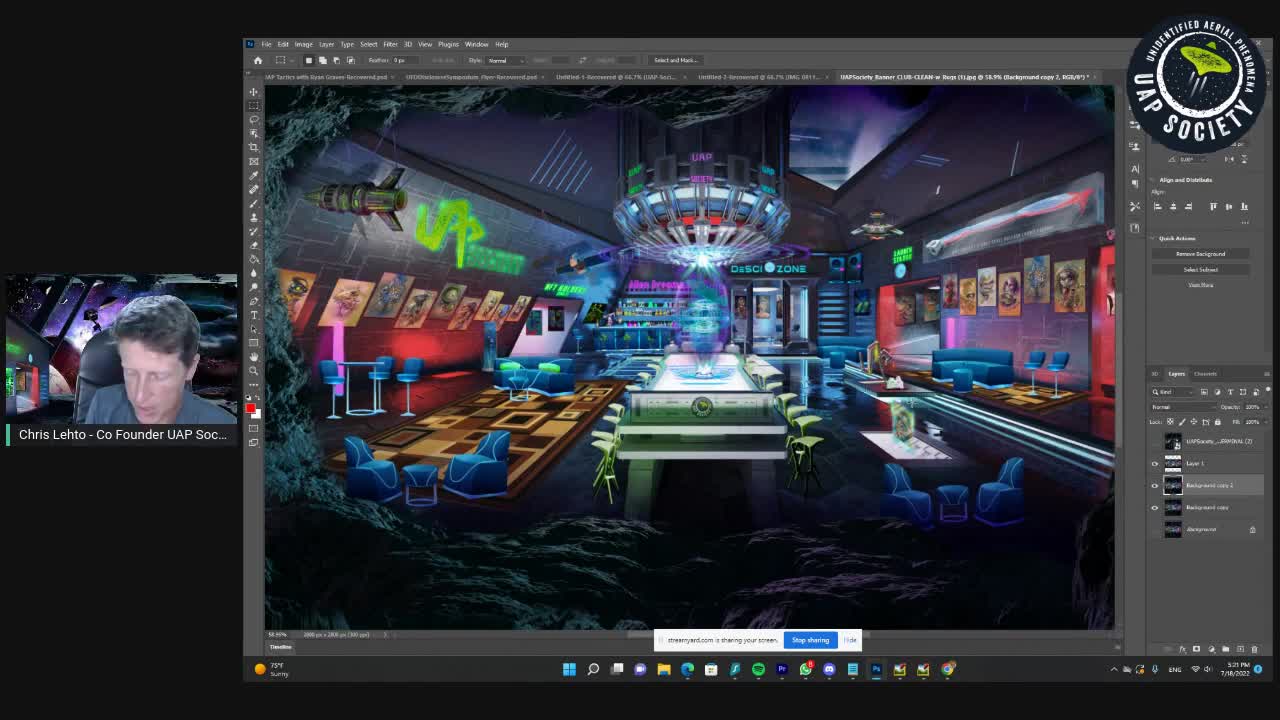Screen dimensions: 1280x720
Task: Select the Crop tool
Action: point(254,148)
